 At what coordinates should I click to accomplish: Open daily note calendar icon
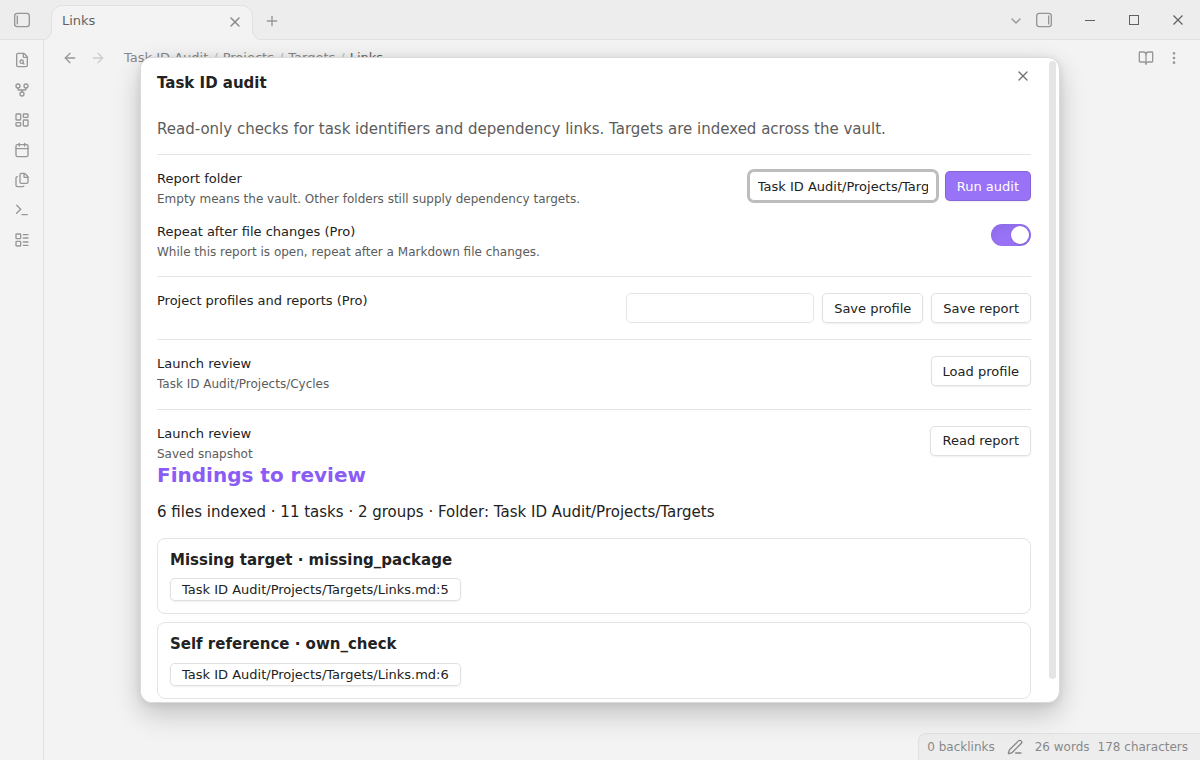(x=22, y=150)
